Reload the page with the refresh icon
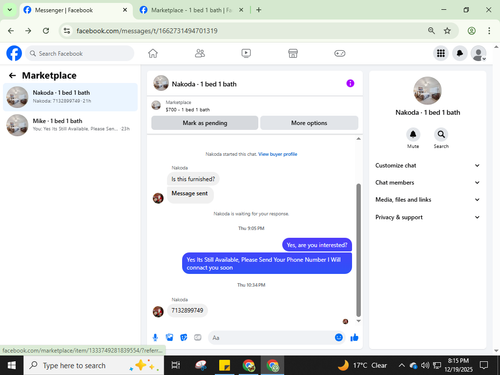The height and width of the screenshot is (375, 500). pos(46,31)
